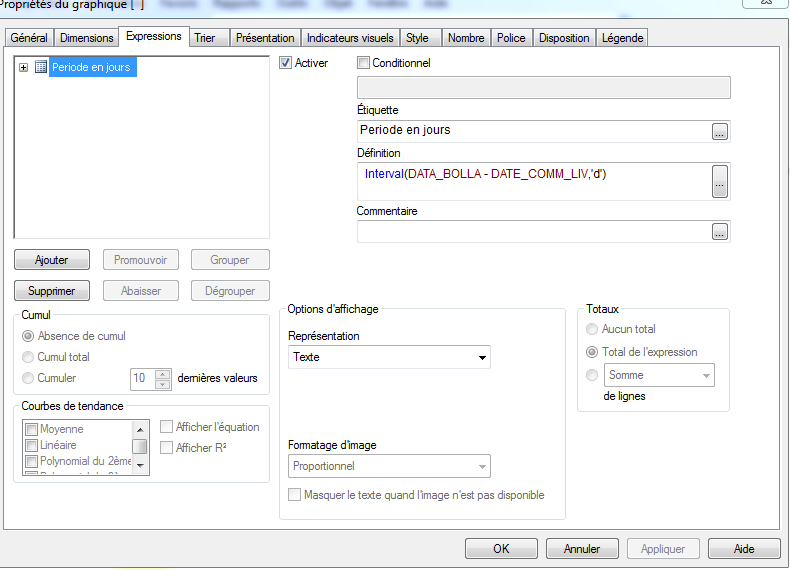Switch to the Général tab
The image size is (790, 570).
29,38
